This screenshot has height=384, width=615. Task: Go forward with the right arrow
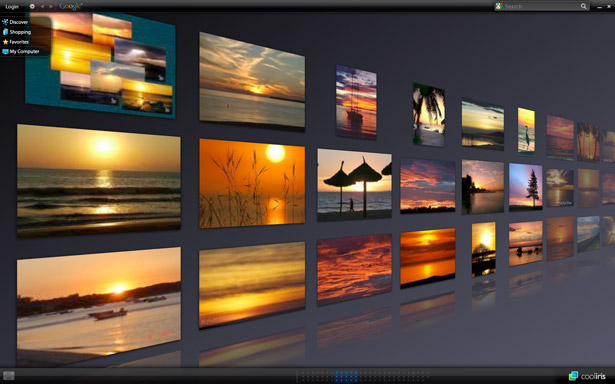(x=51, y=6)
